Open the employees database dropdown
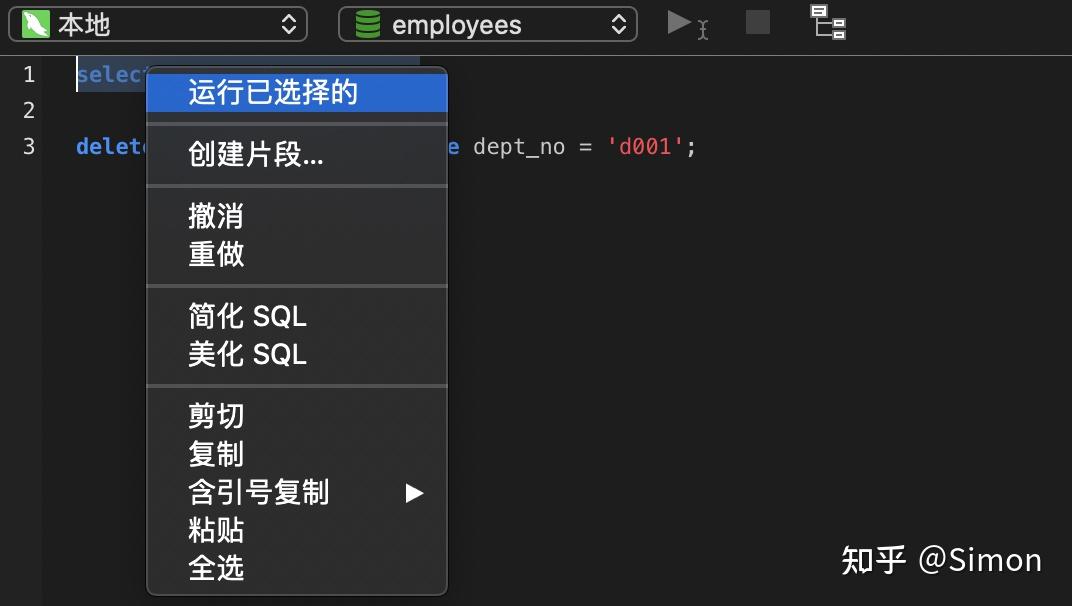Viewport: 1072px width, 606px height. coord(488,24)
